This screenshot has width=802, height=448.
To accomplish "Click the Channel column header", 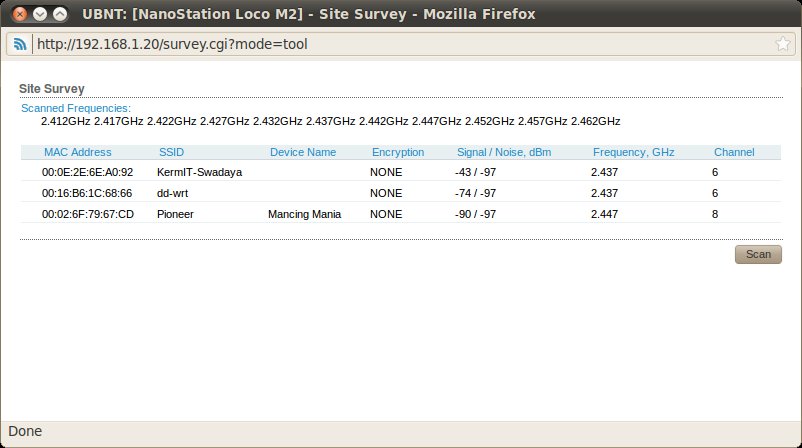I will click(734, 153).
